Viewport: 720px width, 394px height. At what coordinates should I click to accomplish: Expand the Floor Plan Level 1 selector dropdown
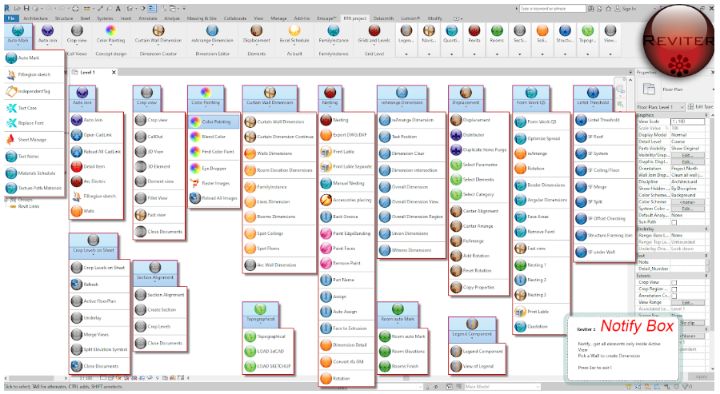pos(660,107)
